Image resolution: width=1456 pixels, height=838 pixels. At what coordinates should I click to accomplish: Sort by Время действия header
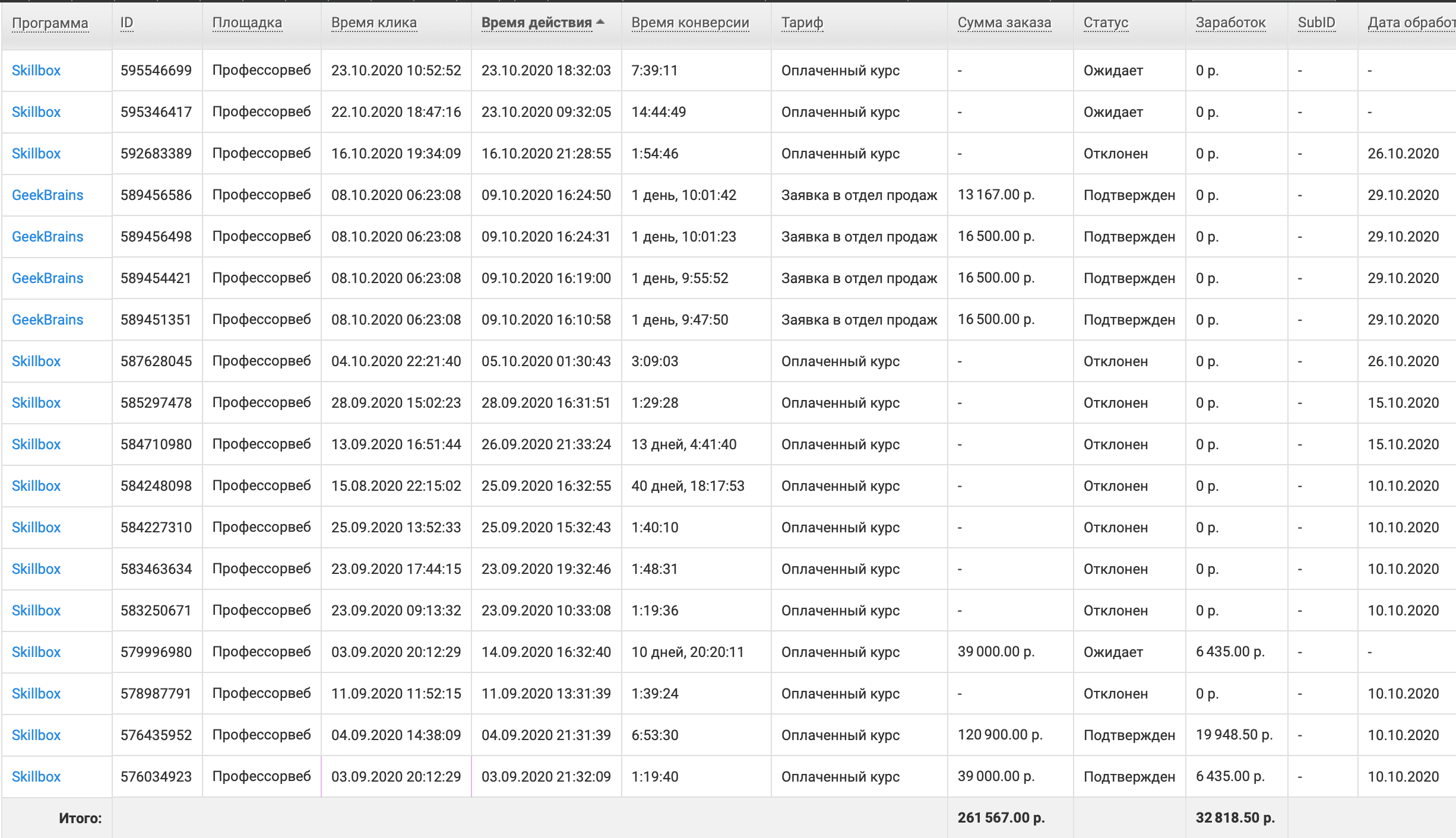[x=537, y=23]
